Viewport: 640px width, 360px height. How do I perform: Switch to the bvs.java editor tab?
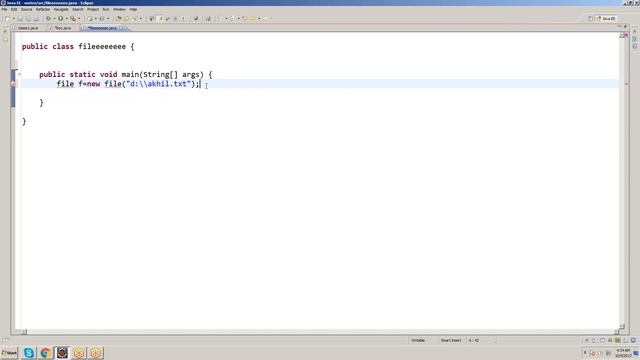click(x=62, y=28)
